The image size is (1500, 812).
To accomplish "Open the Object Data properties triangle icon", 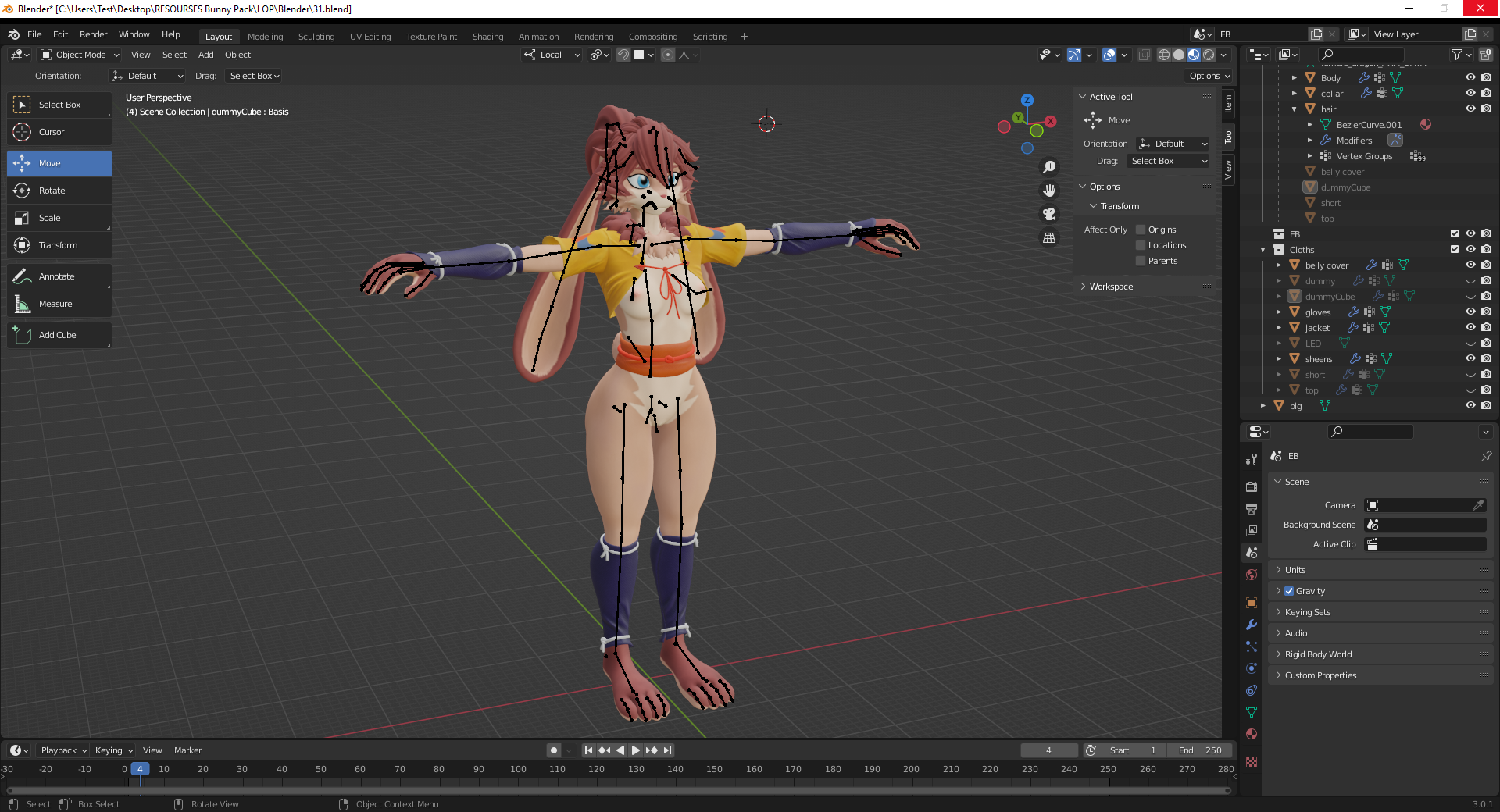I will (x=1252, y=712).
